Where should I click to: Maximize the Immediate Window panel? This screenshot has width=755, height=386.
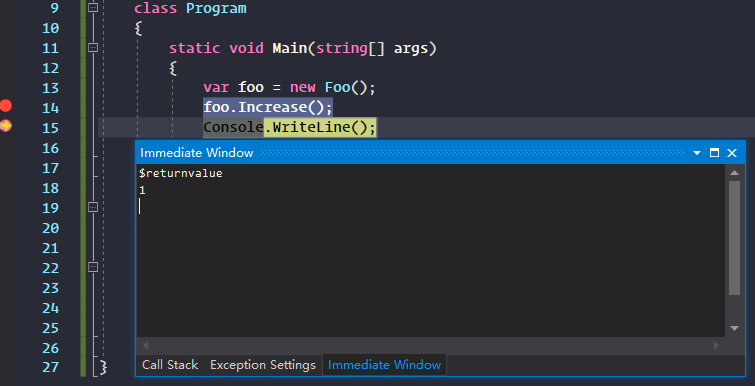pyautogui.click(x=715, y=153)
